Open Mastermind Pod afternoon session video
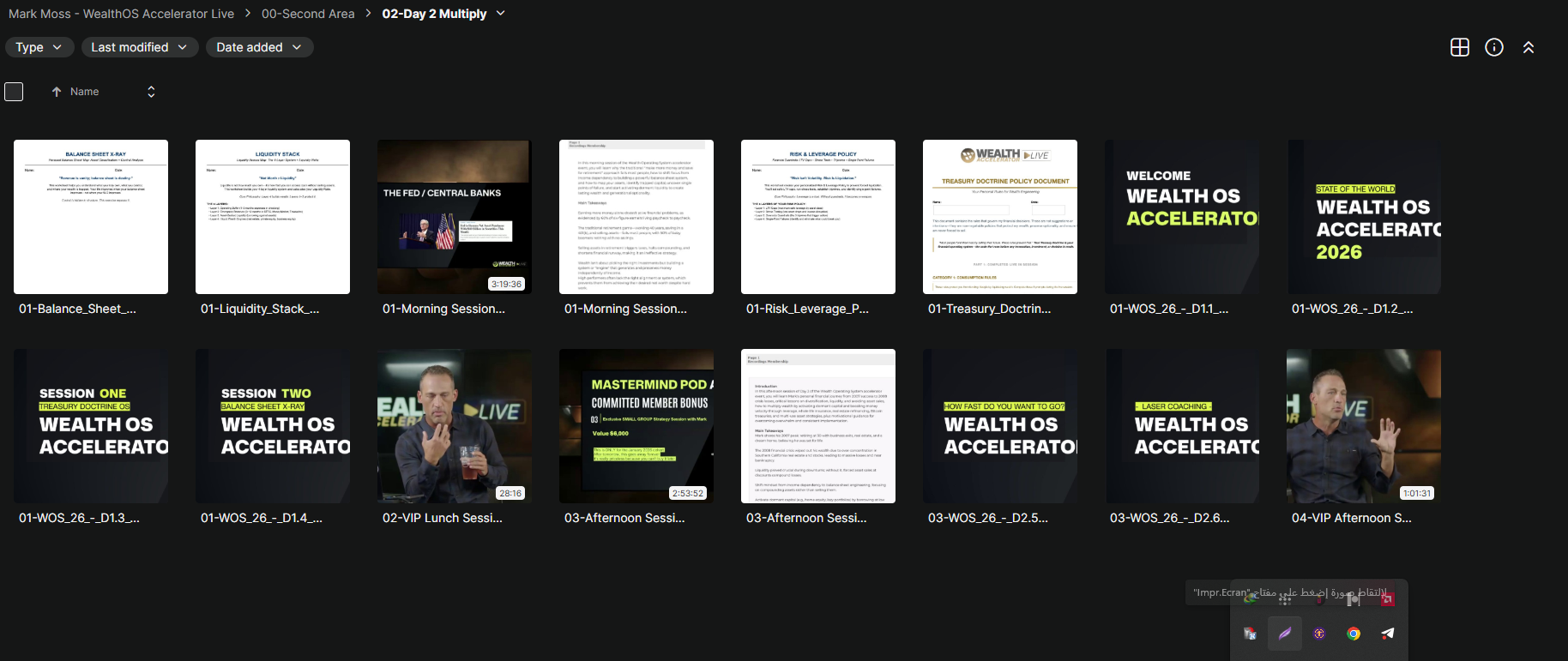The height and width of the screenshot is (661, 1568). [x=636, y=426]
